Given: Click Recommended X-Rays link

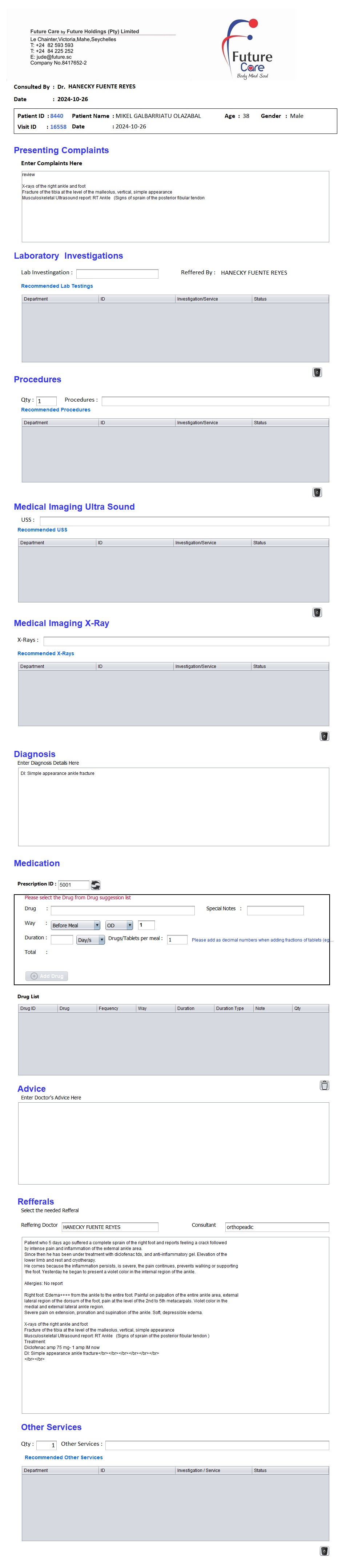Looking at the screenshot, I should (45, 653).
